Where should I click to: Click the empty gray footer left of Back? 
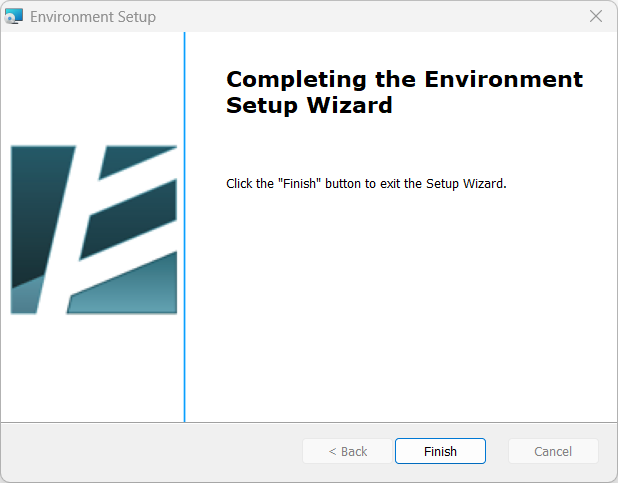(x=152, y=451)
